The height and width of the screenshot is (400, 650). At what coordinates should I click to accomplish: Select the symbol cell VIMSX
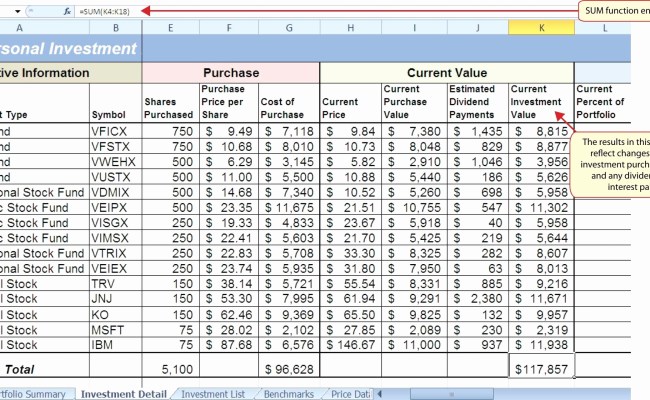pos(116,238)
